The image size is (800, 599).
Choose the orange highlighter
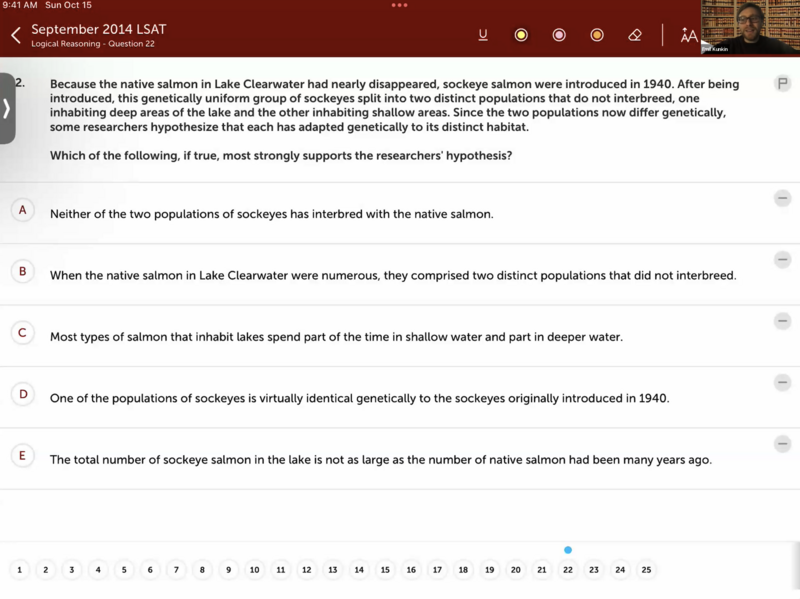click(597, 35)
